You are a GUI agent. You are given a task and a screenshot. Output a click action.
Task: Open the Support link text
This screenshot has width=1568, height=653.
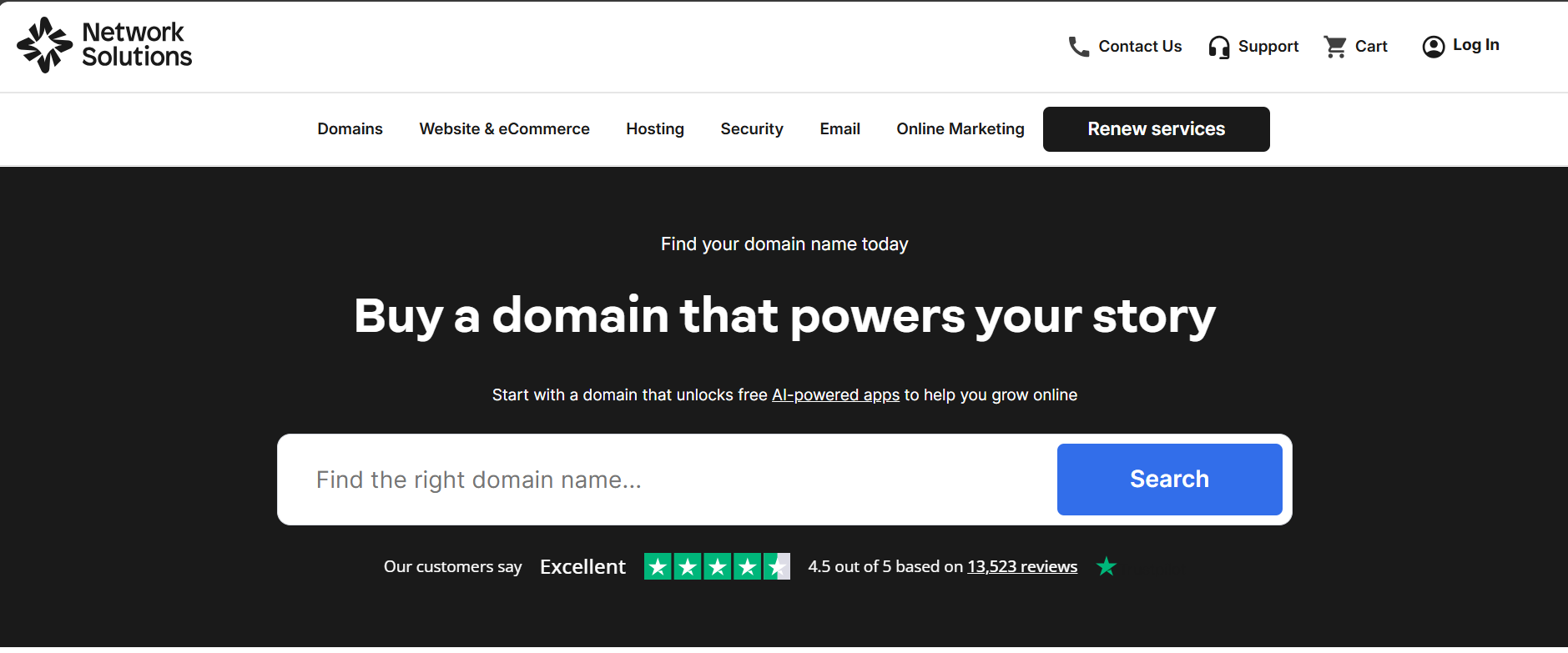click(1268, 47)
